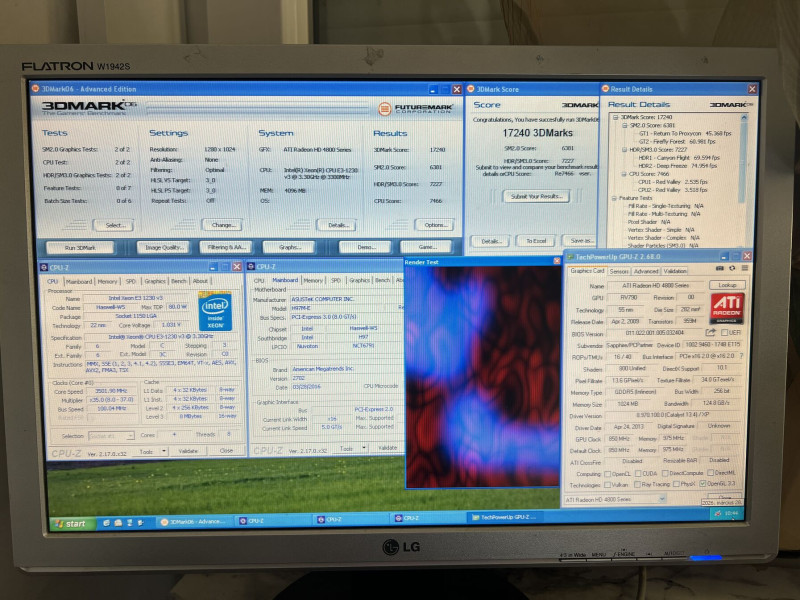Click inside the Render Test preview

482,377
